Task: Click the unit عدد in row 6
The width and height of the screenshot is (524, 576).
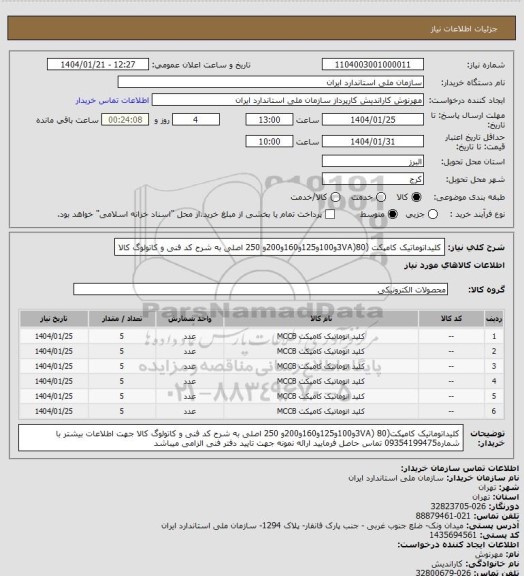Action: click(x=190, y=411)
